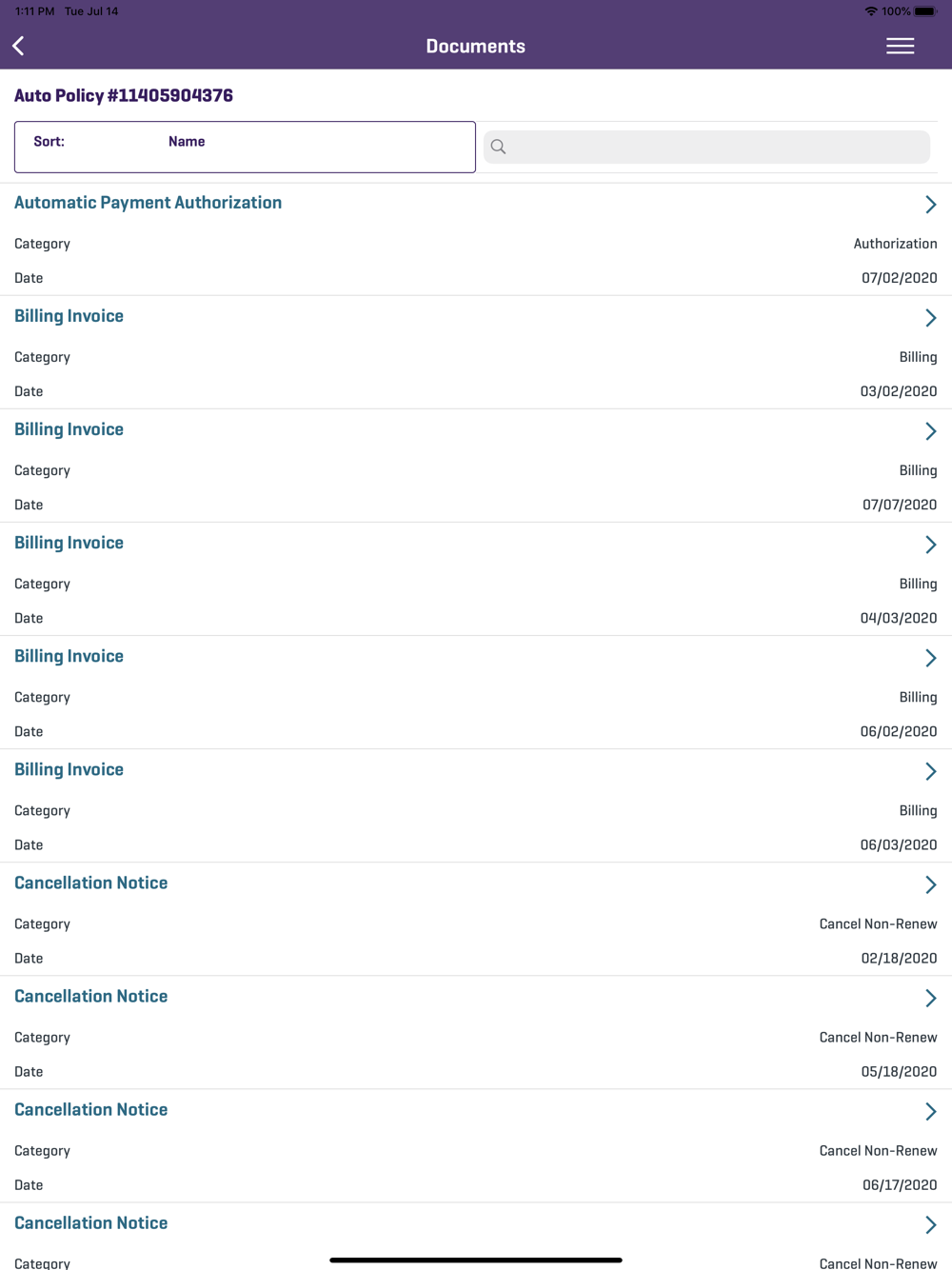Tap chevron for Billing Invoice 04/03/2020
The image size is (952, 1270).
930,545
